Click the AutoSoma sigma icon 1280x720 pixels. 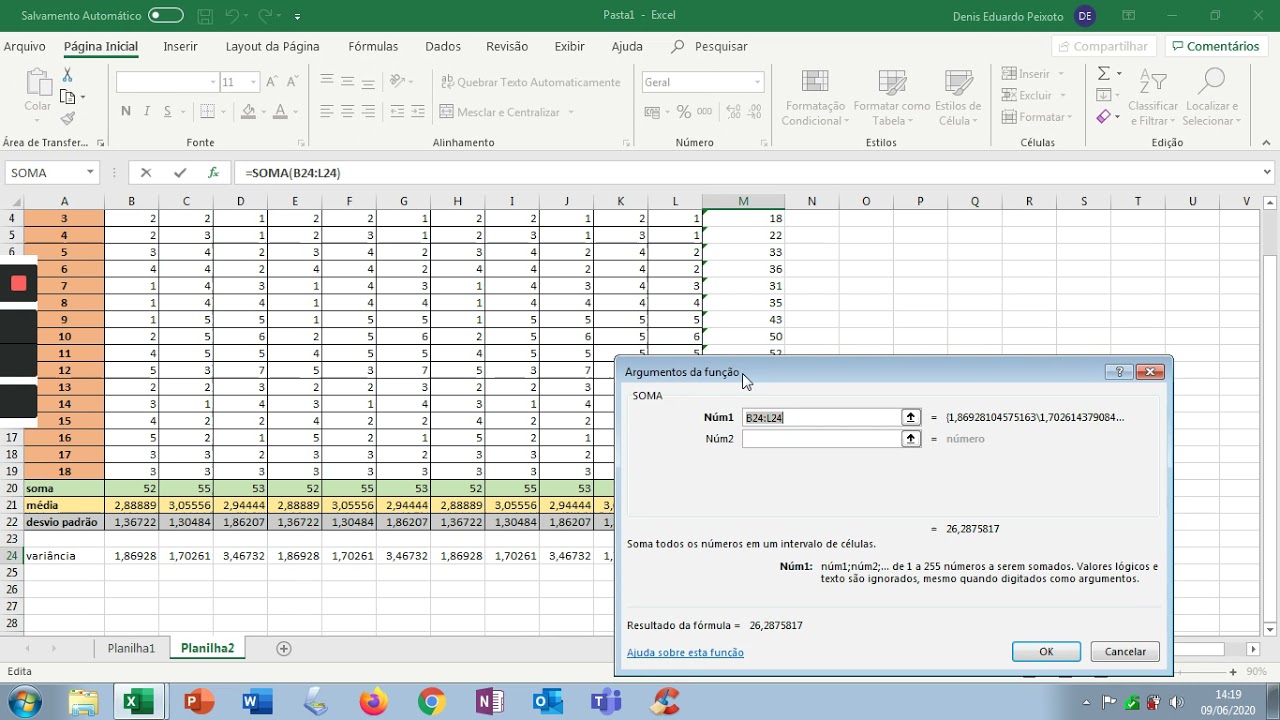[1104, 74]
